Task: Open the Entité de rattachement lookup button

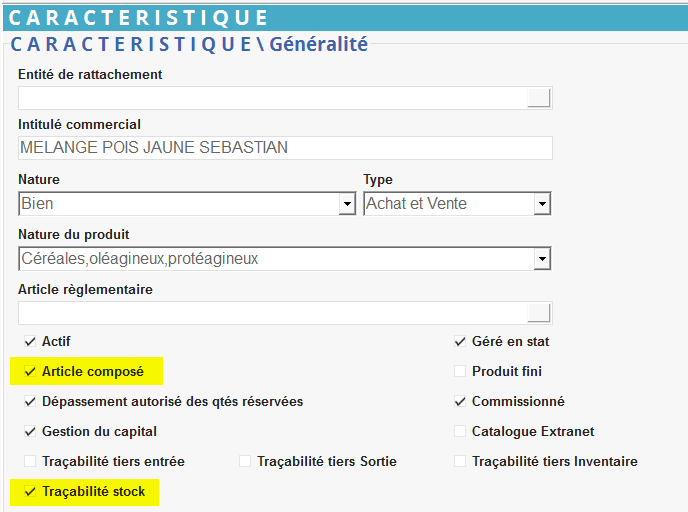Action: pos(539,97)
